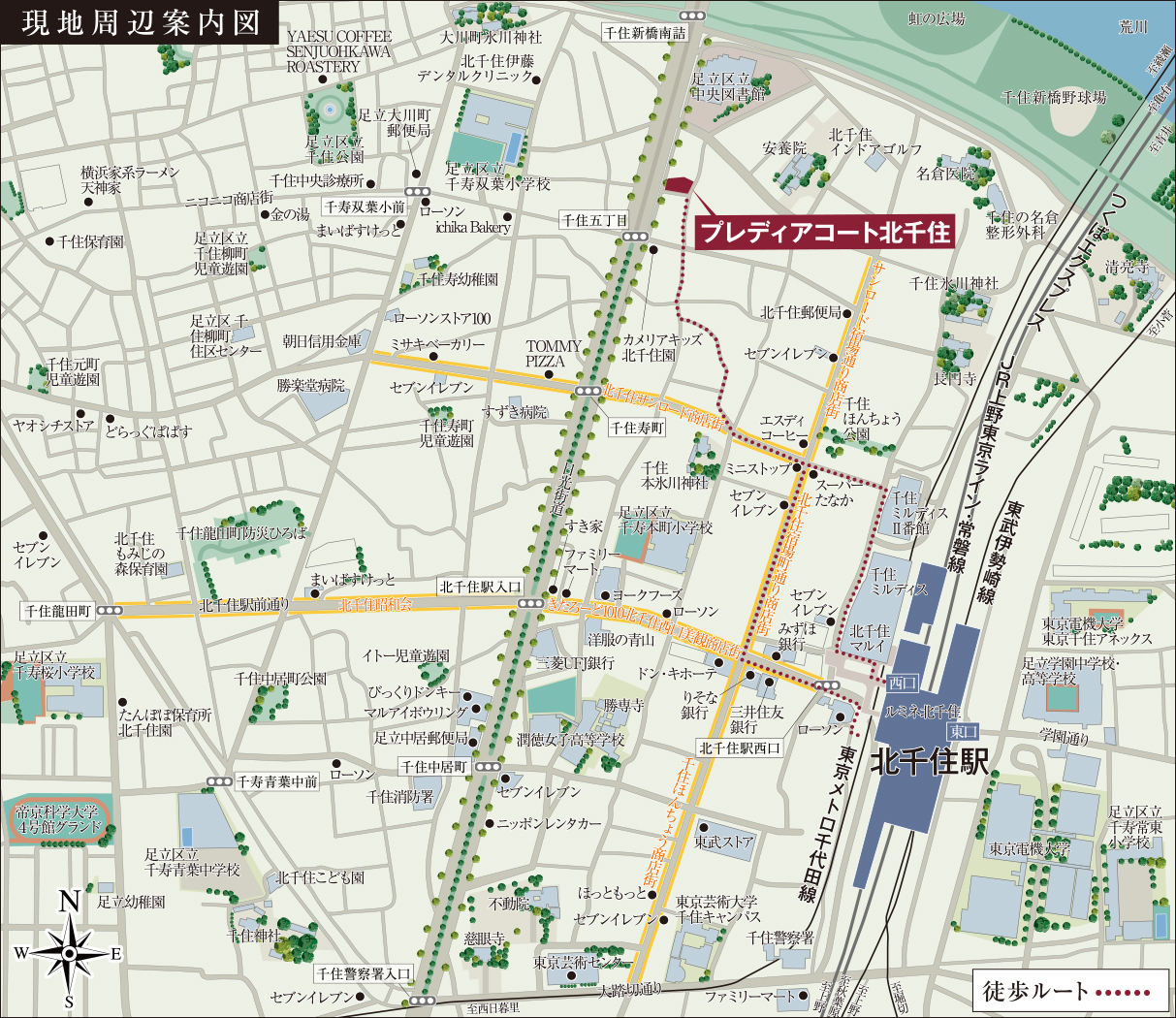
Task: Click the 洋服の青山 label
Action: point(620,640)
